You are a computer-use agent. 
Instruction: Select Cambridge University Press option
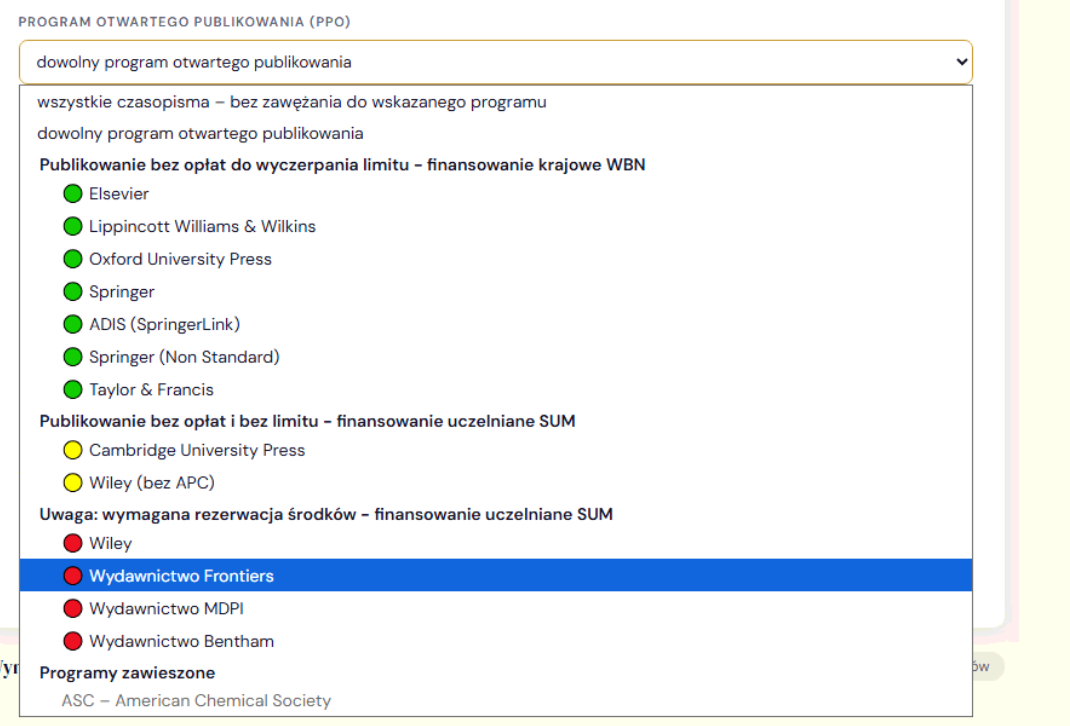pyautogui.click(x=496, y=450)
